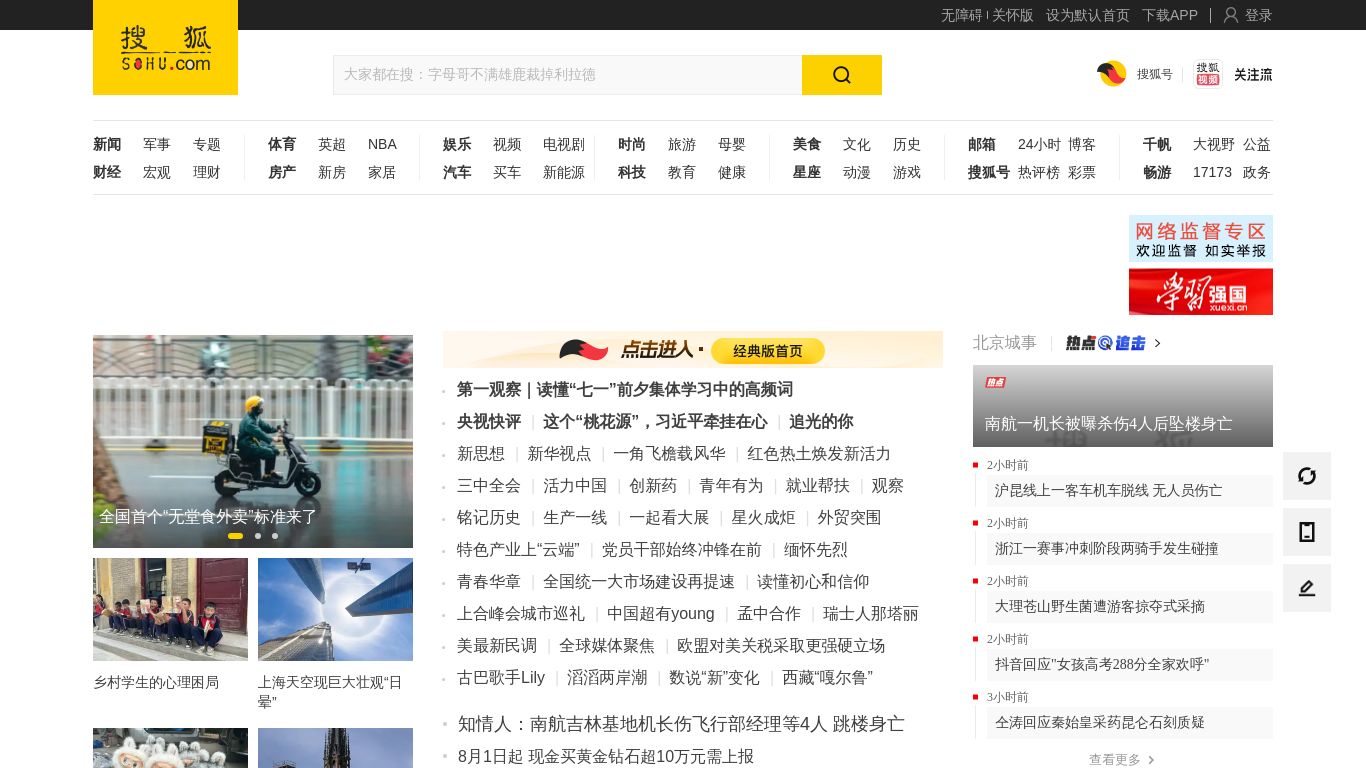Open the 汽车 channel
Viewport: 1366px width, 768px height.
point(457,172)
